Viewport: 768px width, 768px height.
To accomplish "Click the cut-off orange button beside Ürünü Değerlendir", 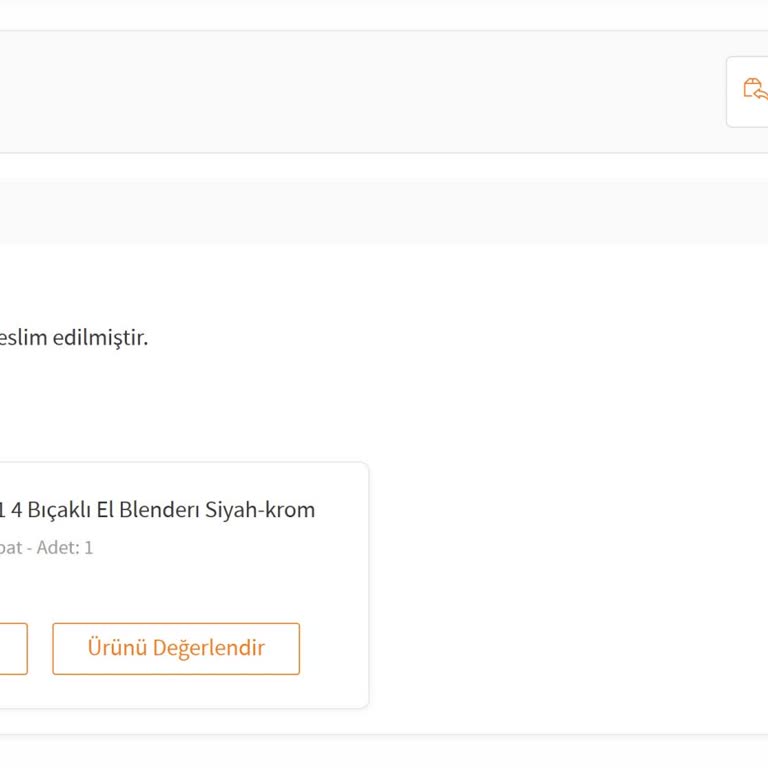I will point(13,649).
